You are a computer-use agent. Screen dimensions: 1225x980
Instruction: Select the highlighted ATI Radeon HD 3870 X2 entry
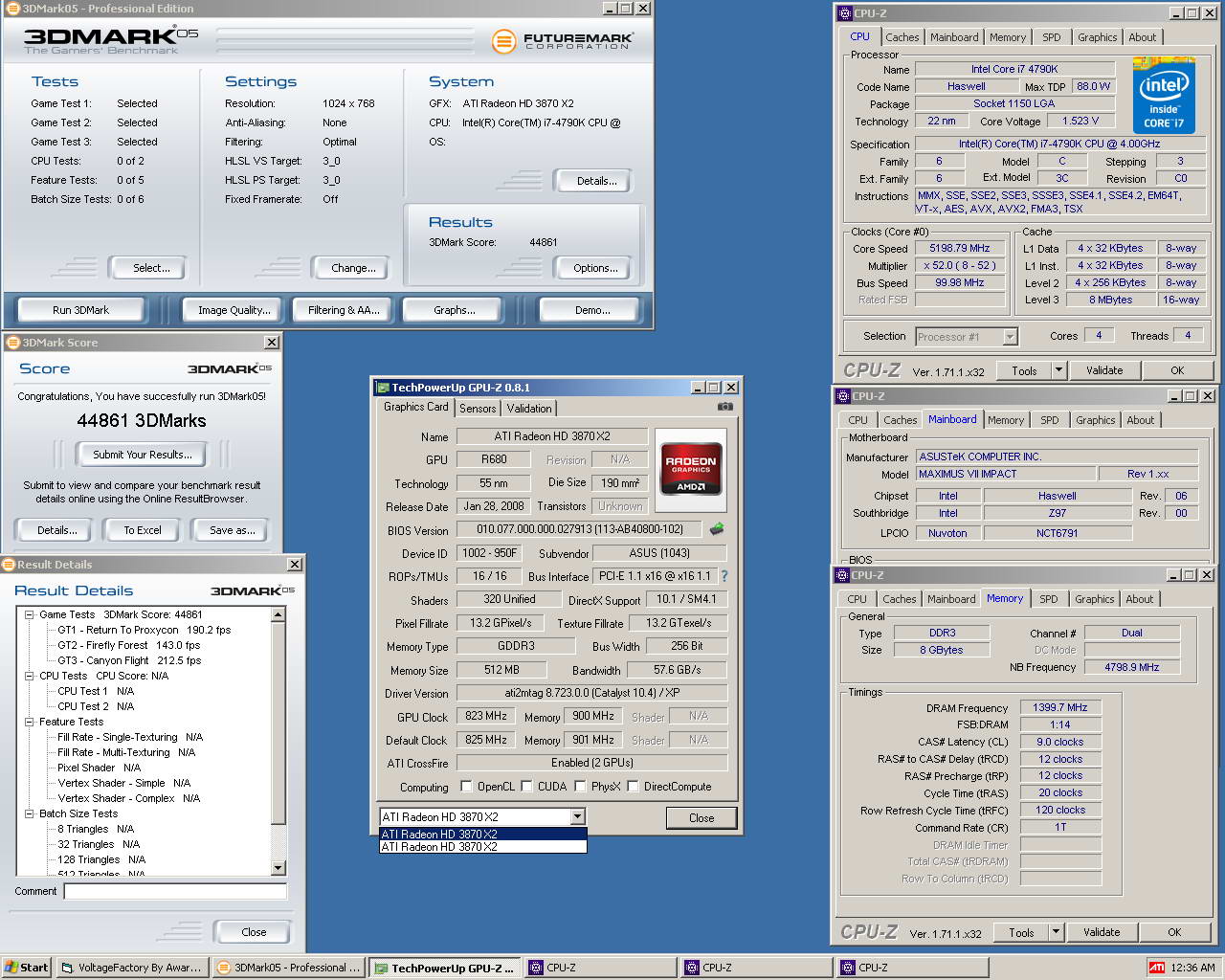click(x=483, y=834)
